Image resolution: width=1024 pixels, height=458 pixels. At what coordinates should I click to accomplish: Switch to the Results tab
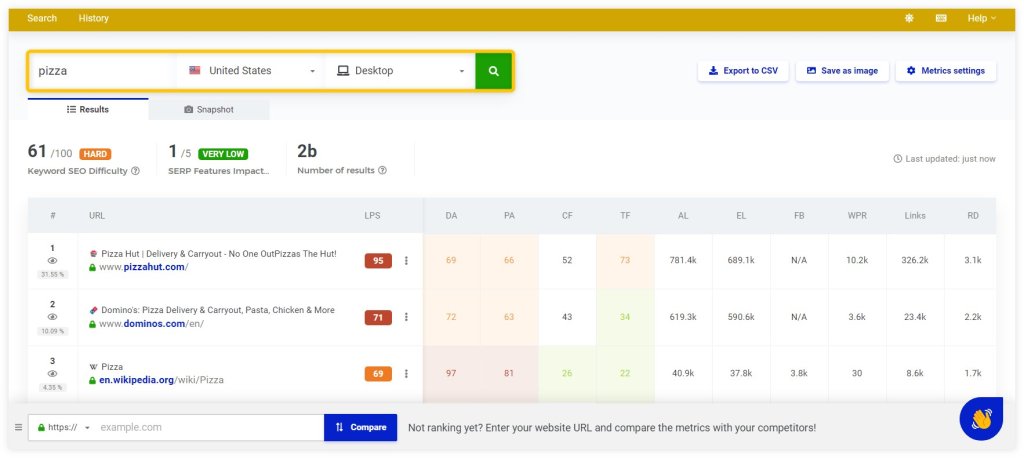point(88,109)
